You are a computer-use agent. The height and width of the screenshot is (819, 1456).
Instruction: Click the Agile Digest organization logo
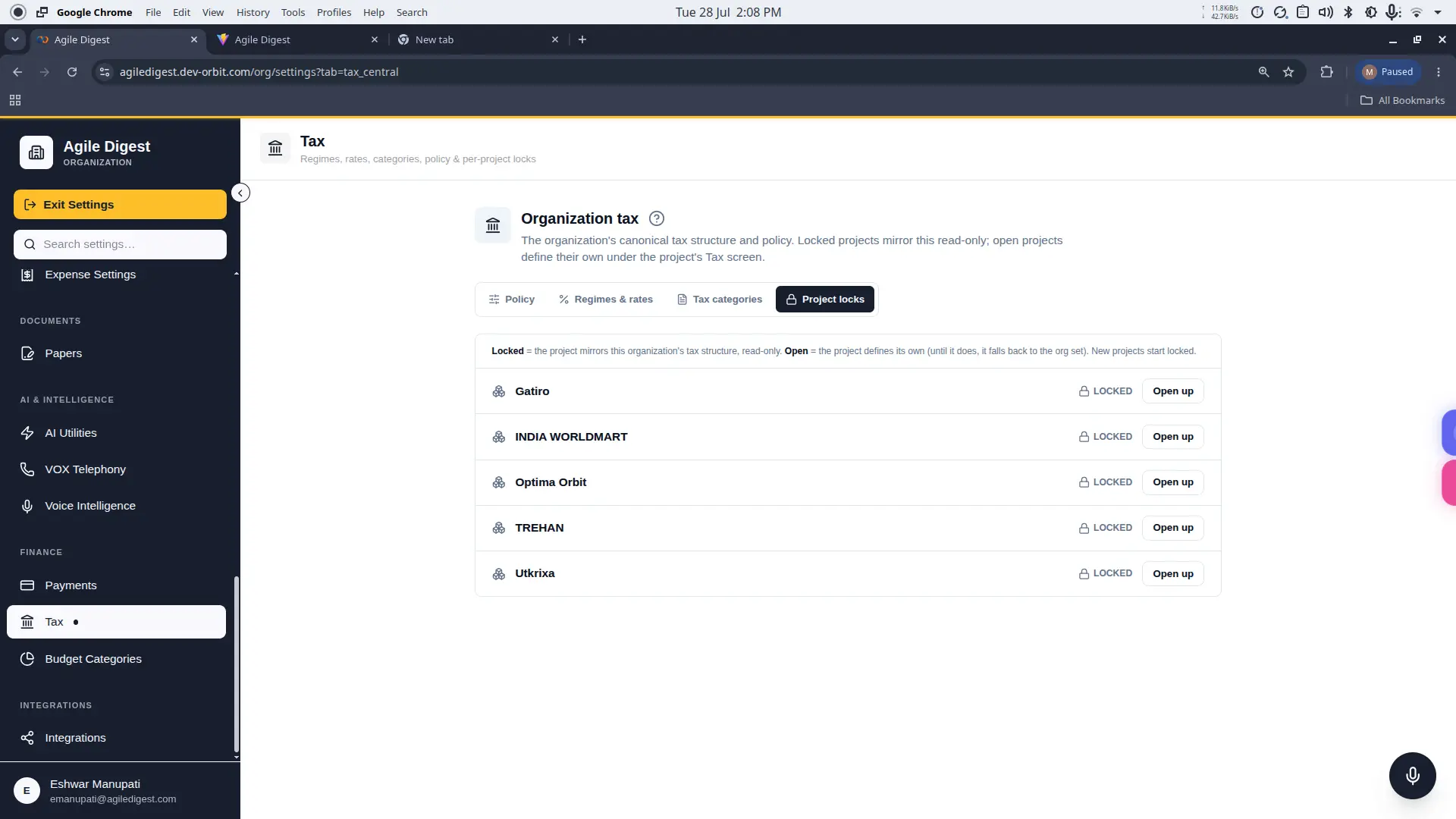(36, 152)
